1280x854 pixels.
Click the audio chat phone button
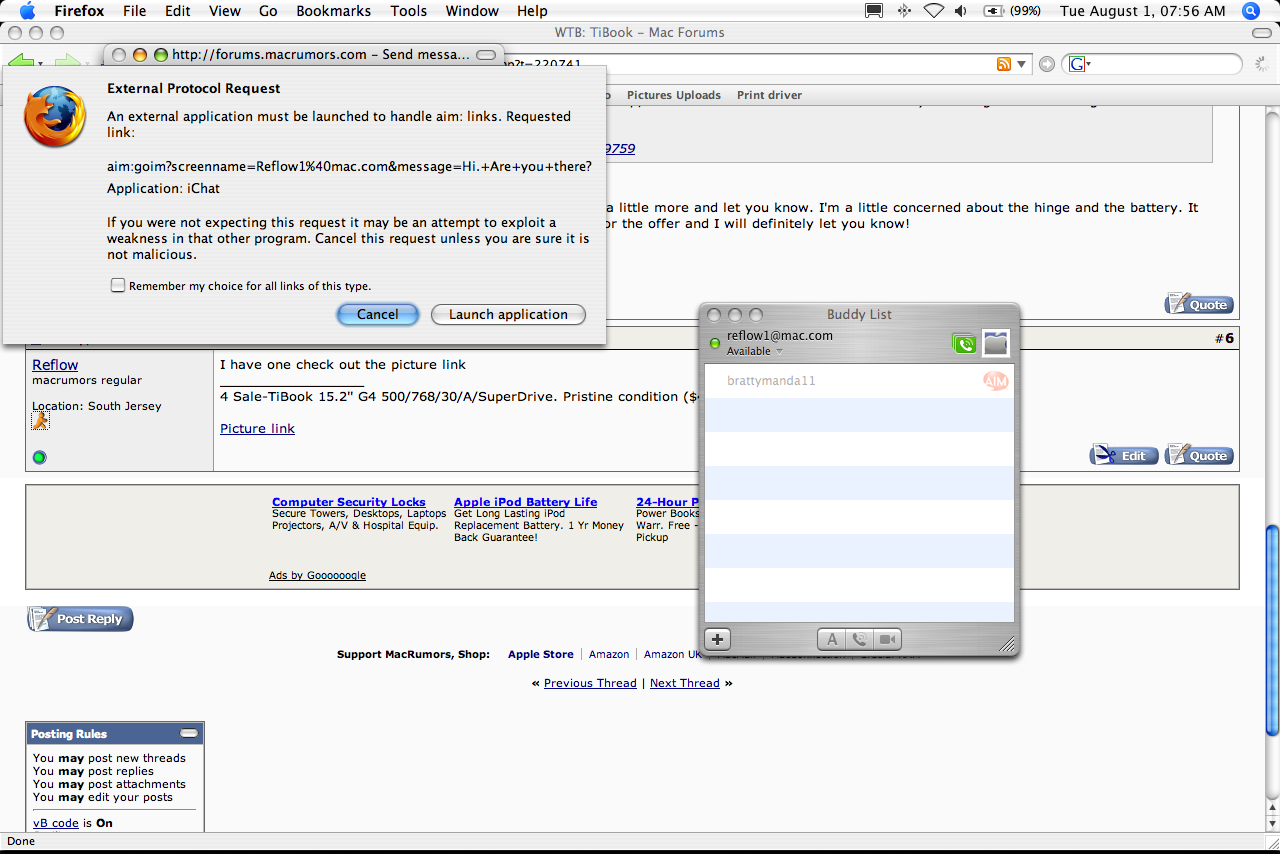(859, 639)
